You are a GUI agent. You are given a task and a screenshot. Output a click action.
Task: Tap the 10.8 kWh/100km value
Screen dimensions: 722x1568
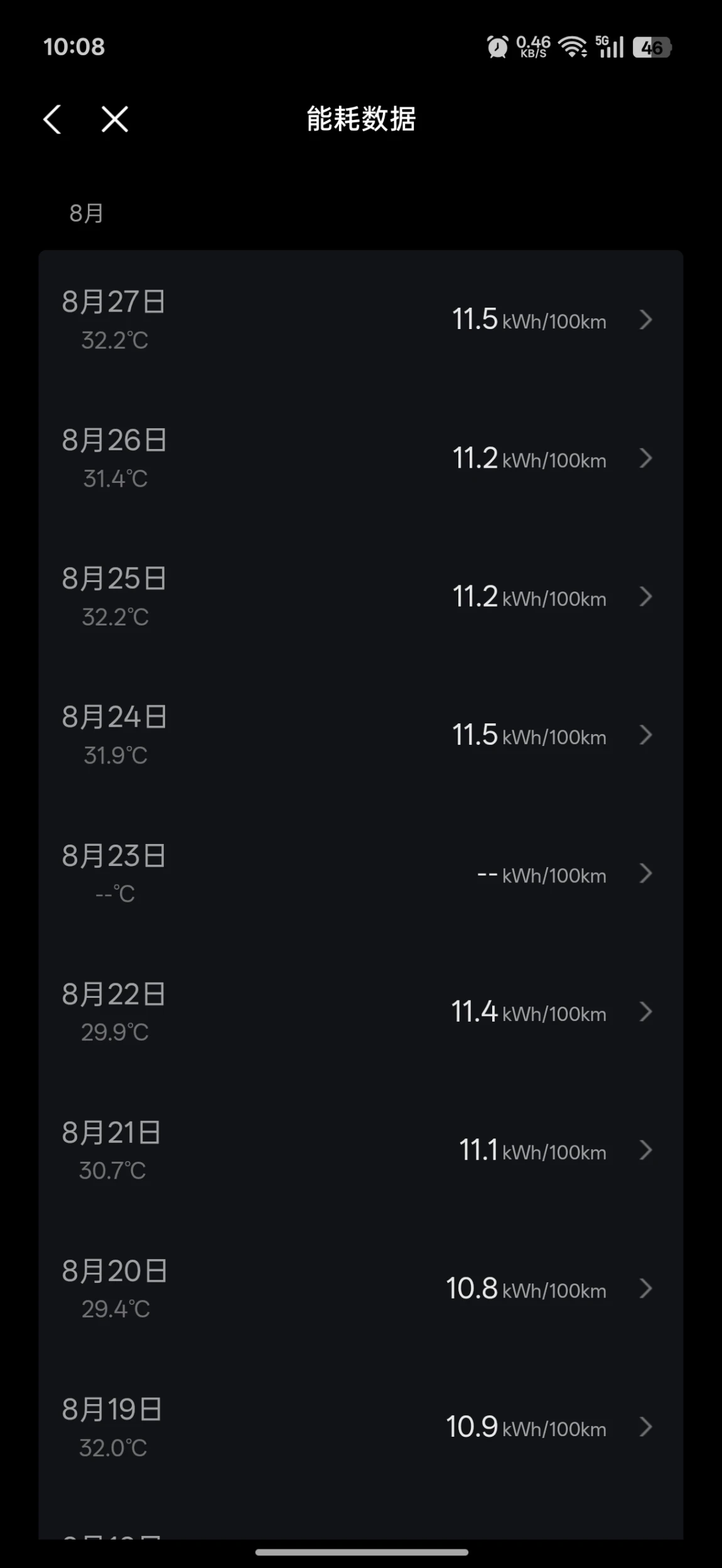click(526, 1289)
